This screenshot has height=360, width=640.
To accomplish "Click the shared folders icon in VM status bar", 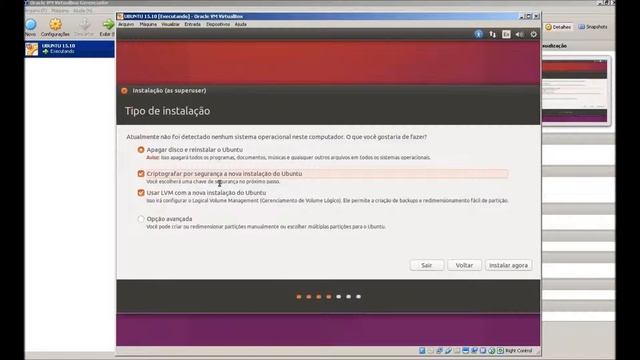I will click(457, 351).
